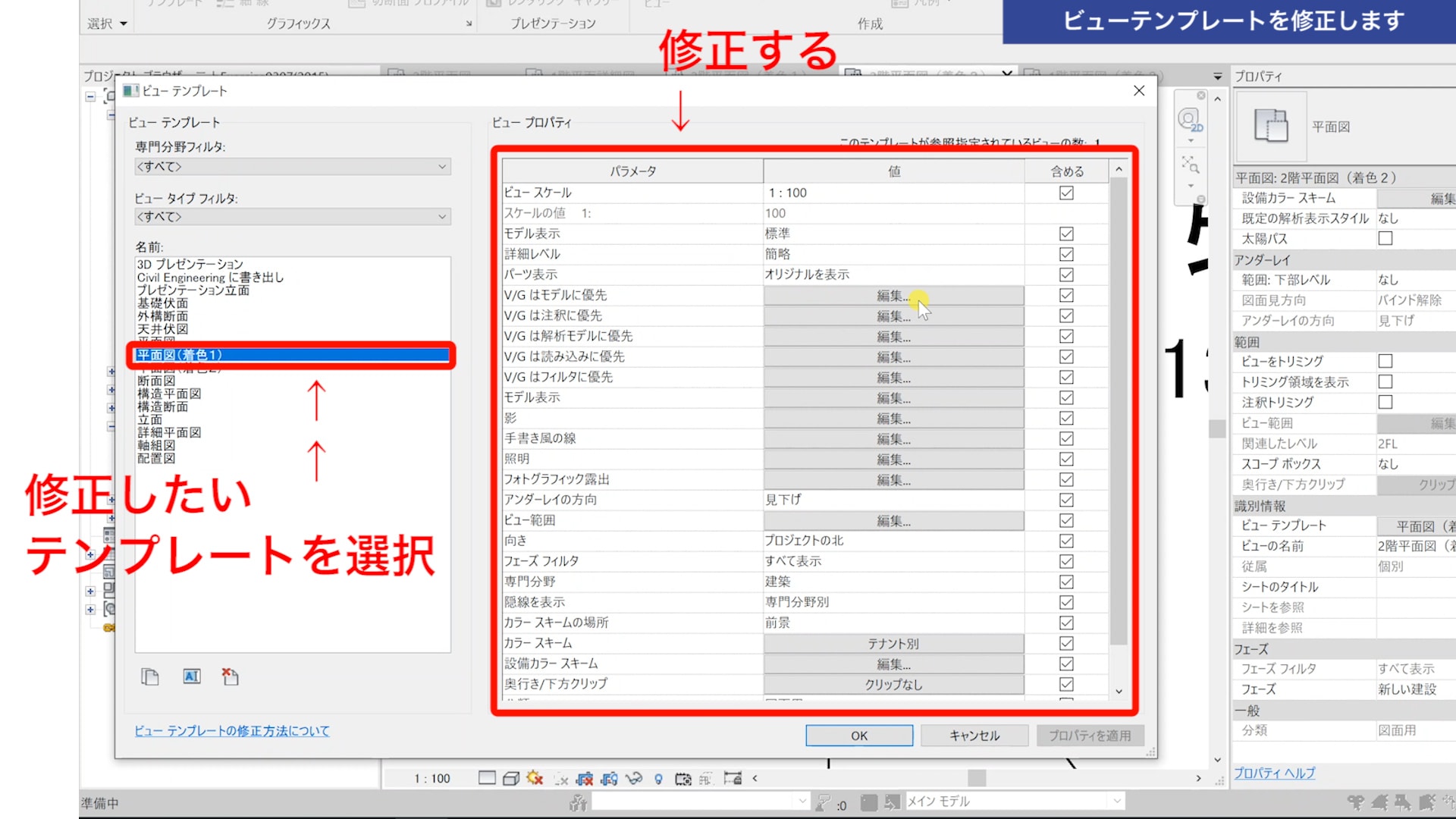Screen dimensions: 1456x819
Task: Click the Crop View icon in view bar
Action: 584,778
